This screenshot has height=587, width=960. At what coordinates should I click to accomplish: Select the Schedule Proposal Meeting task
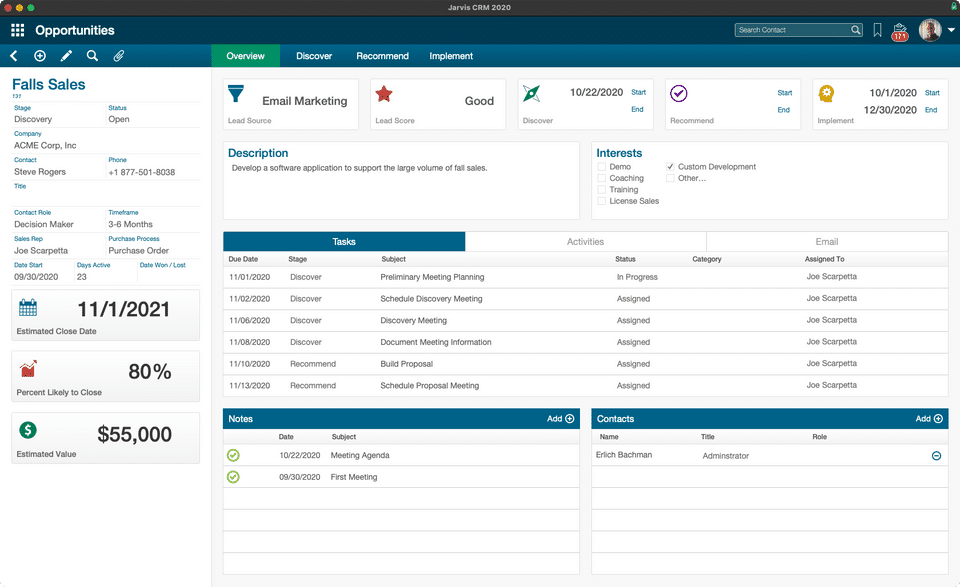pos(585,386)
